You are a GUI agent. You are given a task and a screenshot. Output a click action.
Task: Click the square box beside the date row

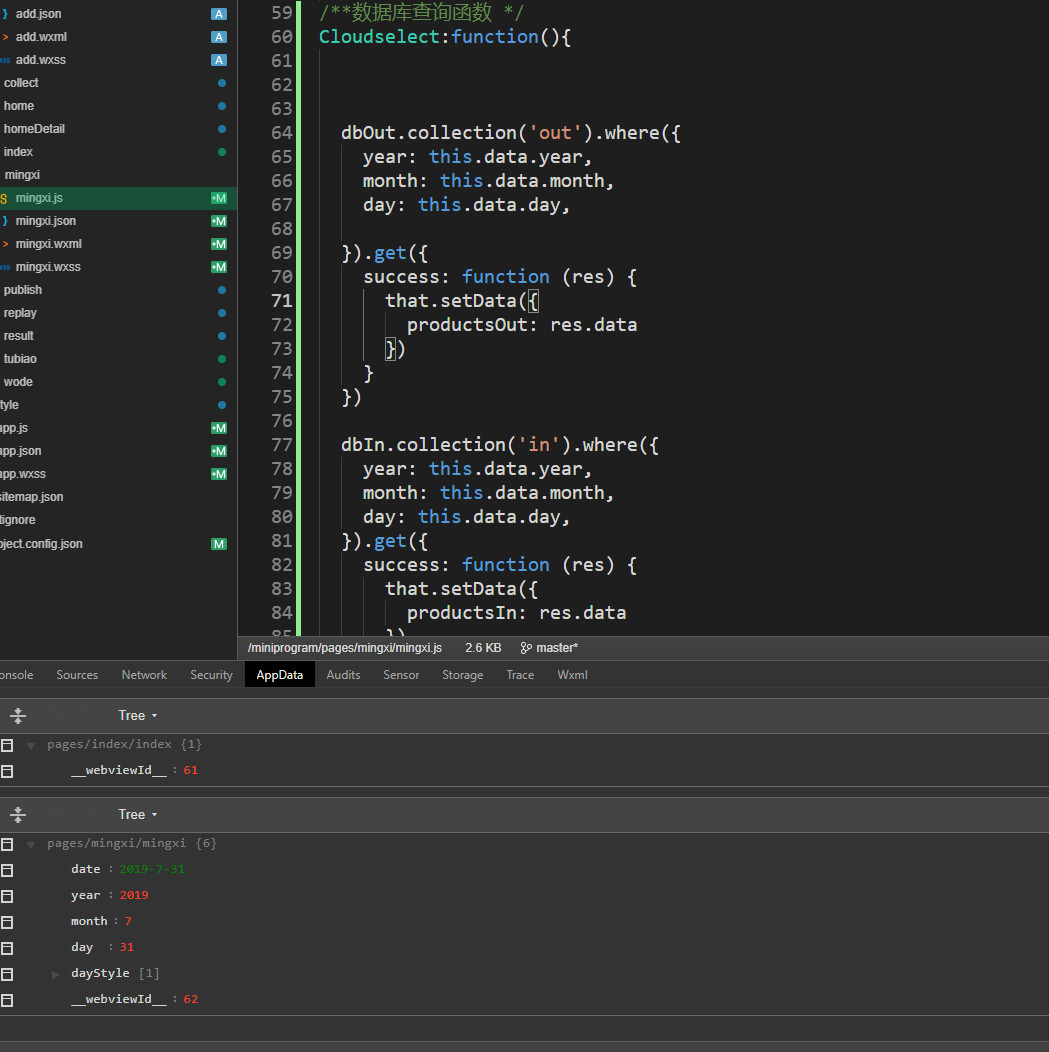[x=7, y=870]
